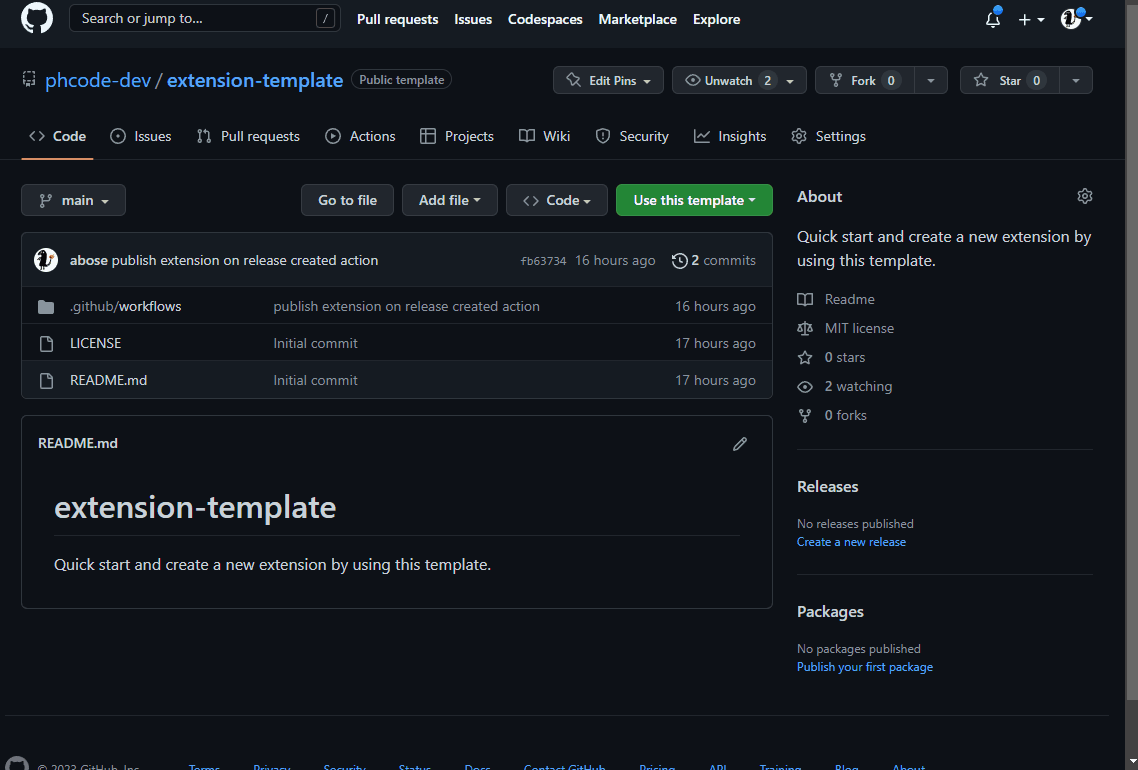Open the latest commit message link
1138x770 pixels.
pos(245,260)
